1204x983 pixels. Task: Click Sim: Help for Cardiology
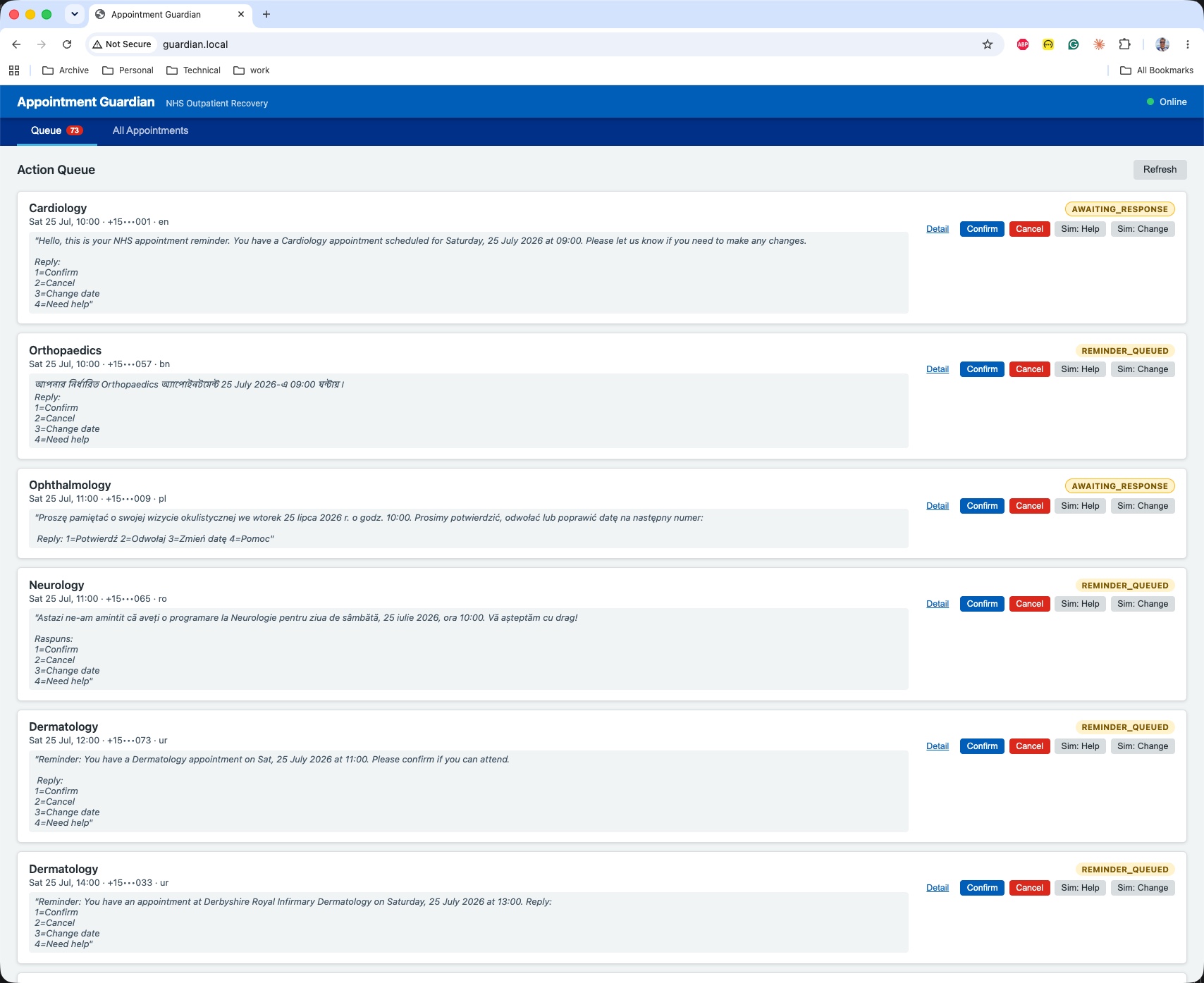click(1080, 229)
